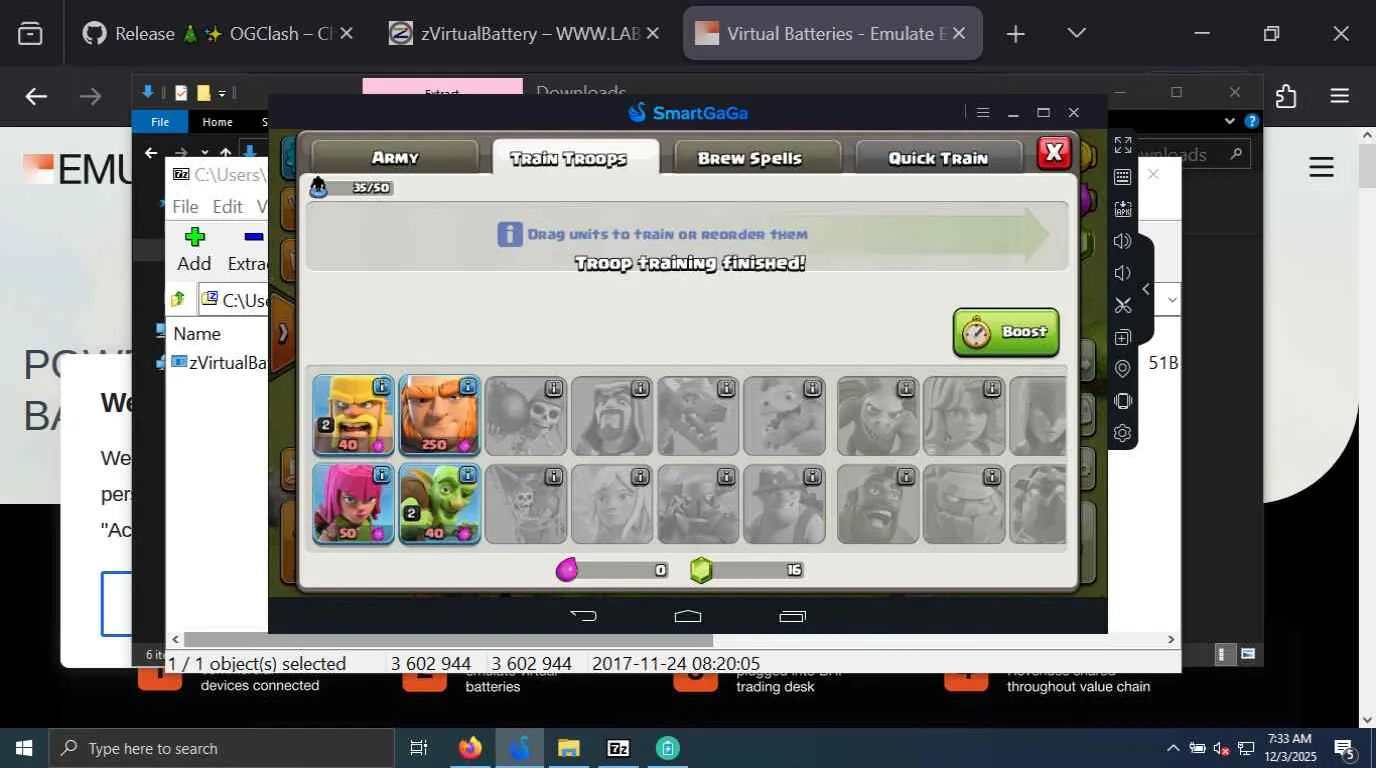The image size is (1376, 768).
Task: Select the locked Wall Breaker troop card
Action: point(526,416)
